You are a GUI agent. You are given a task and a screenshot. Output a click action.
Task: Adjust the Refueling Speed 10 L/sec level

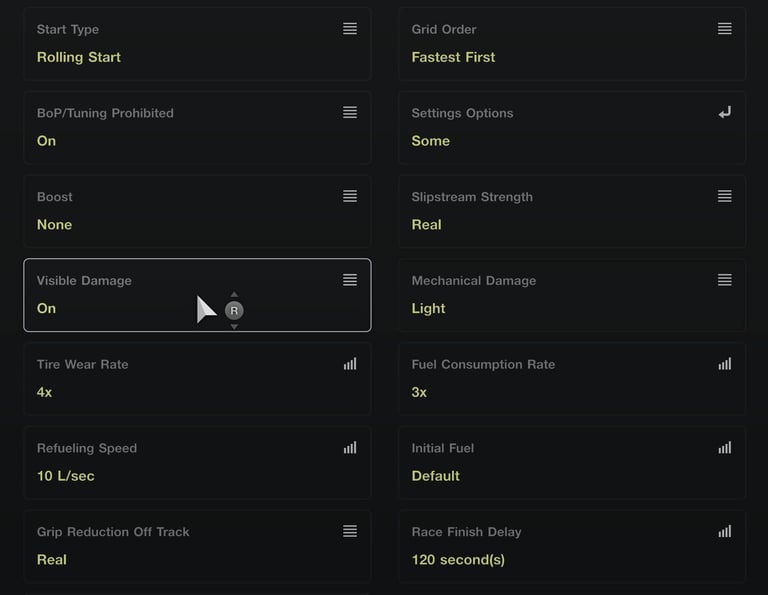click(66, 476)
